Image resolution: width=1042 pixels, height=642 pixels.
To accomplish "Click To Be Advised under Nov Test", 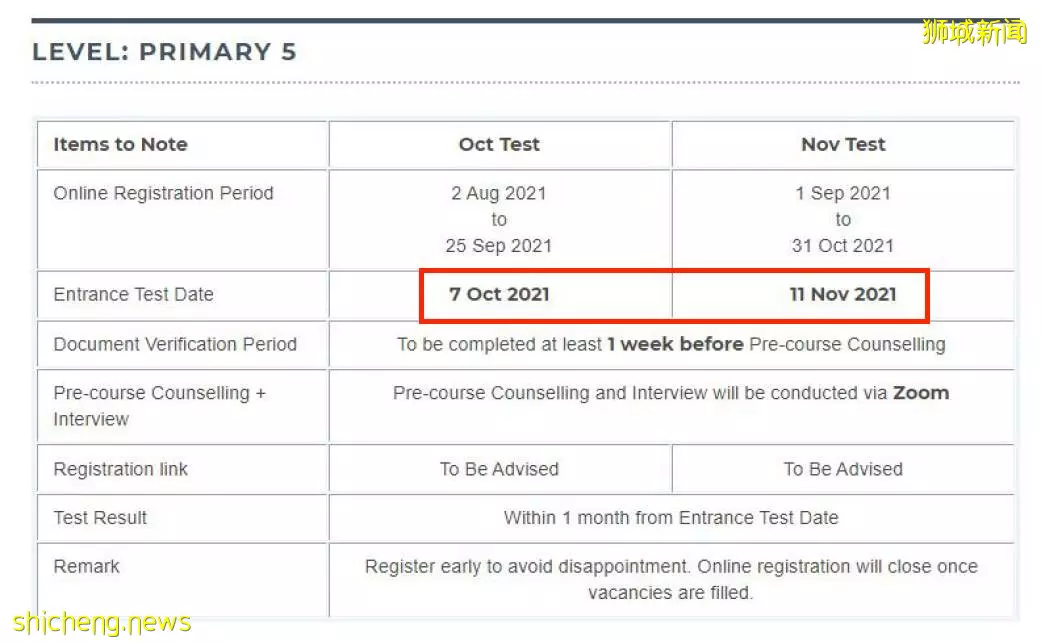I will click(843, 469).
